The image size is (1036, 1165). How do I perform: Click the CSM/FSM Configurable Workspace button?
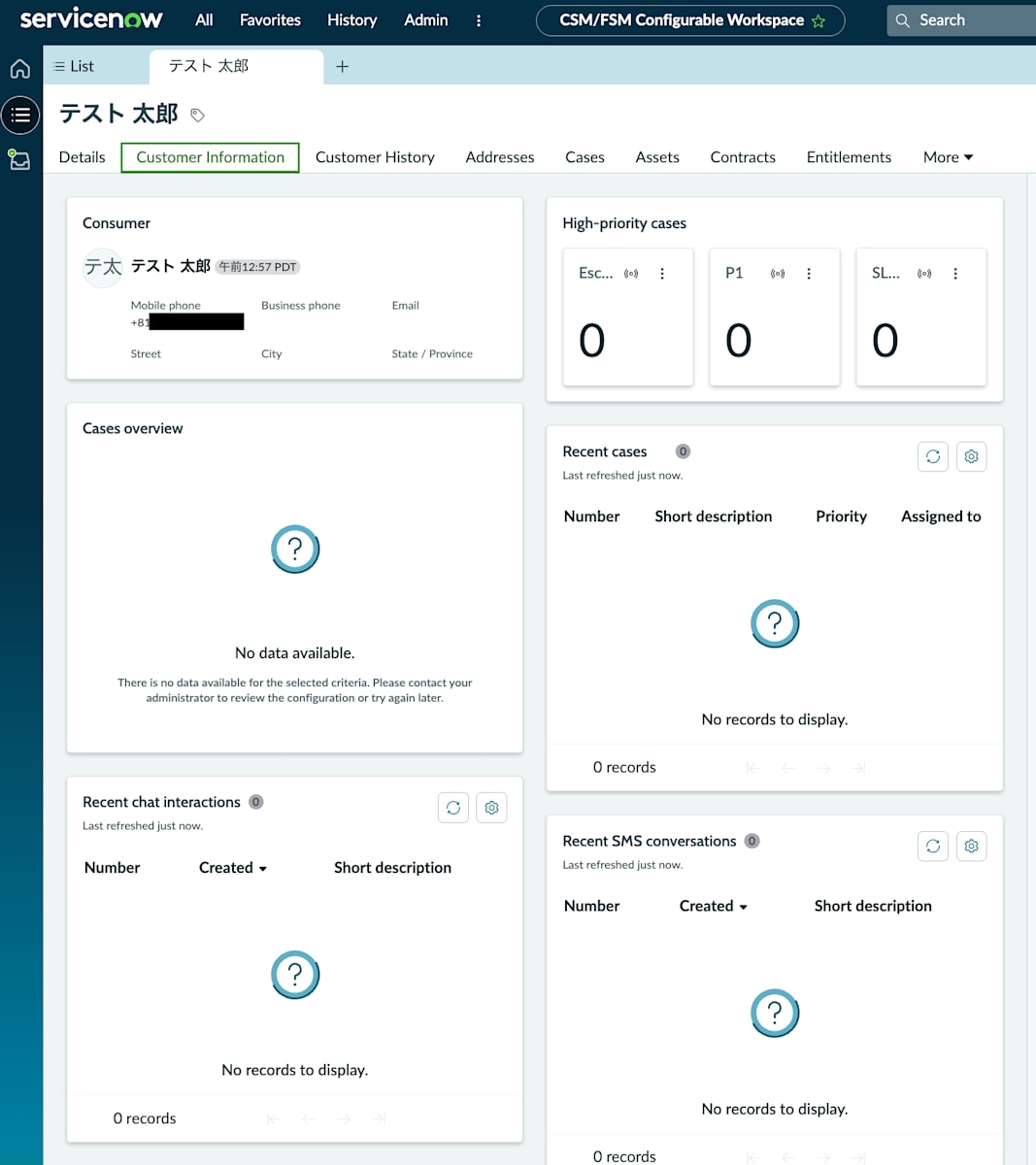point(690,20)
